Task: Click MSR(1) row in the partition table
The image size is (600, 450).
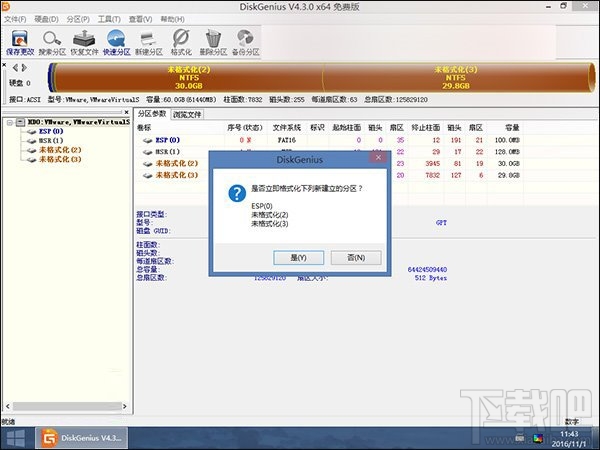Action: coord(329,152)
